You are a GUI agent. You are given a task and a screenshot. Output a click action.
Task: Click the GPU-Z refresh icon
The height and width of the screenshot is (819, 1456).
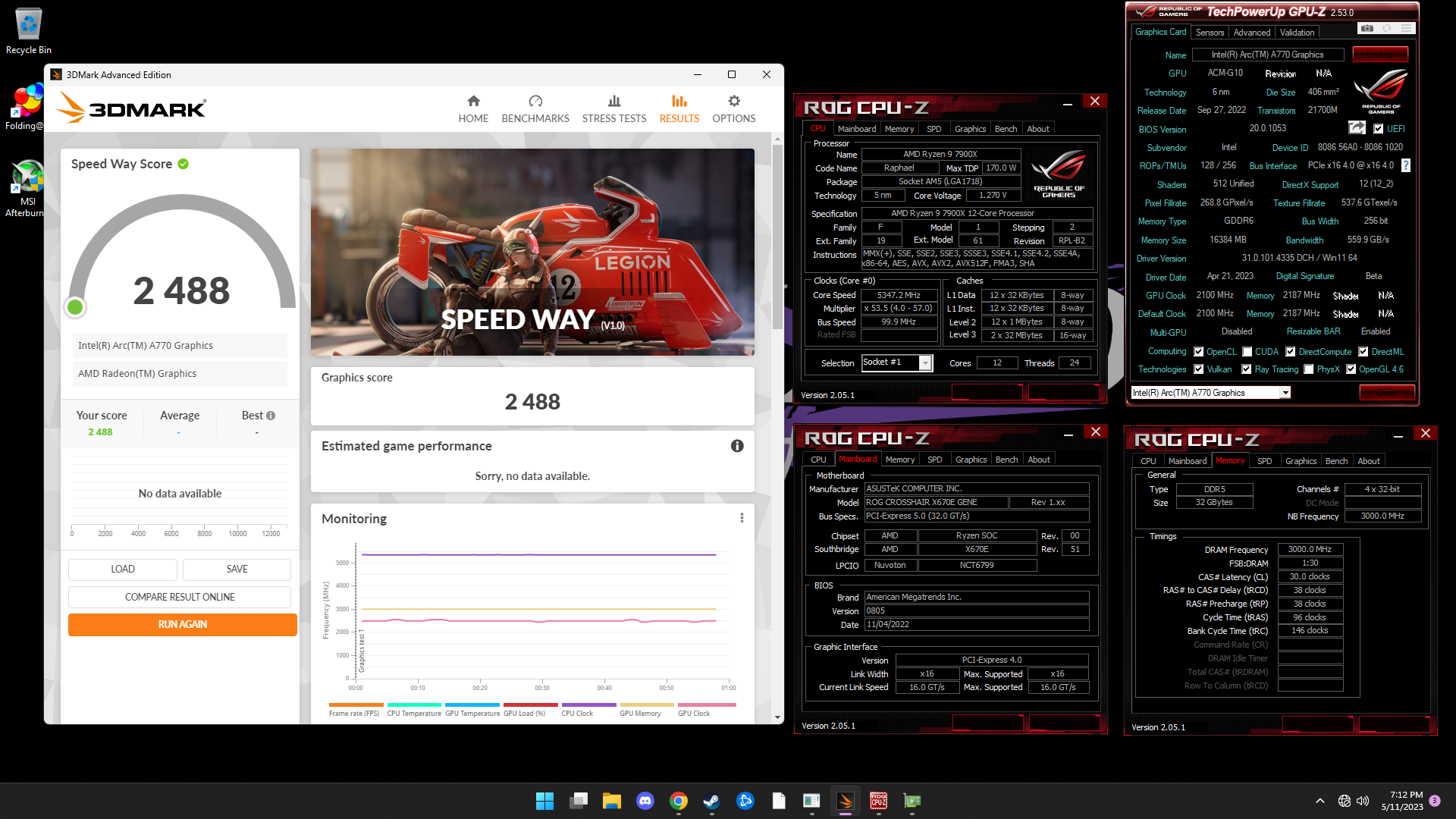[1386, 29]
